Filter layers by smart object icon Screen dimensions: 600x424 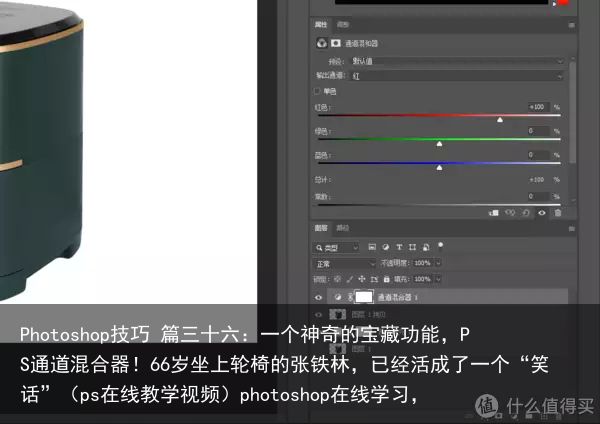426,247
